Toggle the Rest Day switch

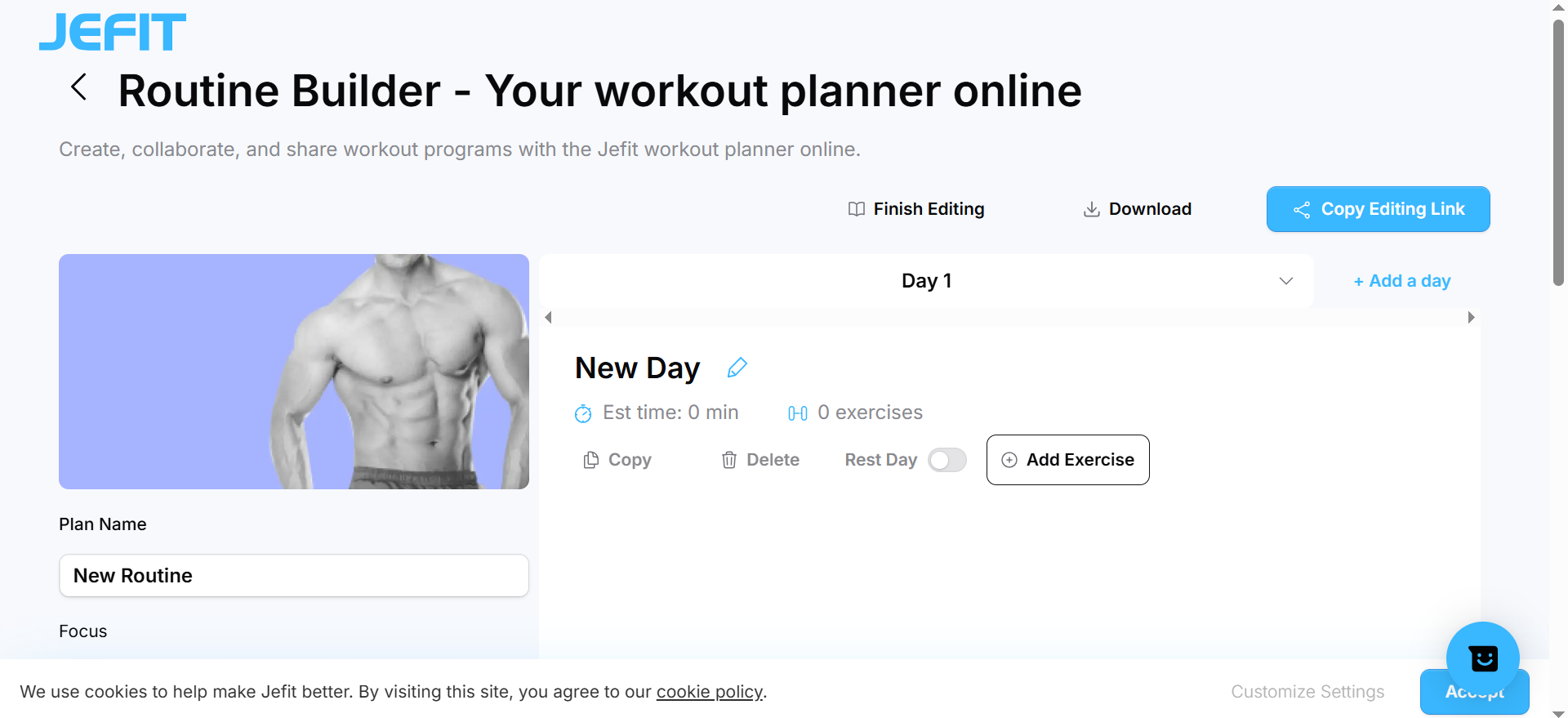(x=947, y=460)
